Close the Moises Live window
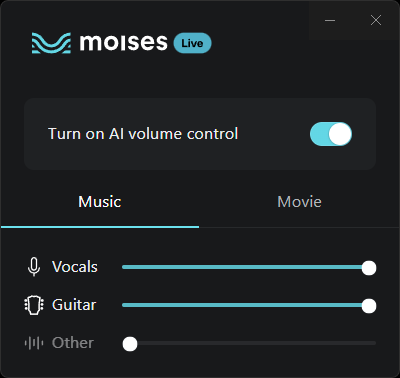The width and height of the screenshot is (400, 378). (376, 20)
